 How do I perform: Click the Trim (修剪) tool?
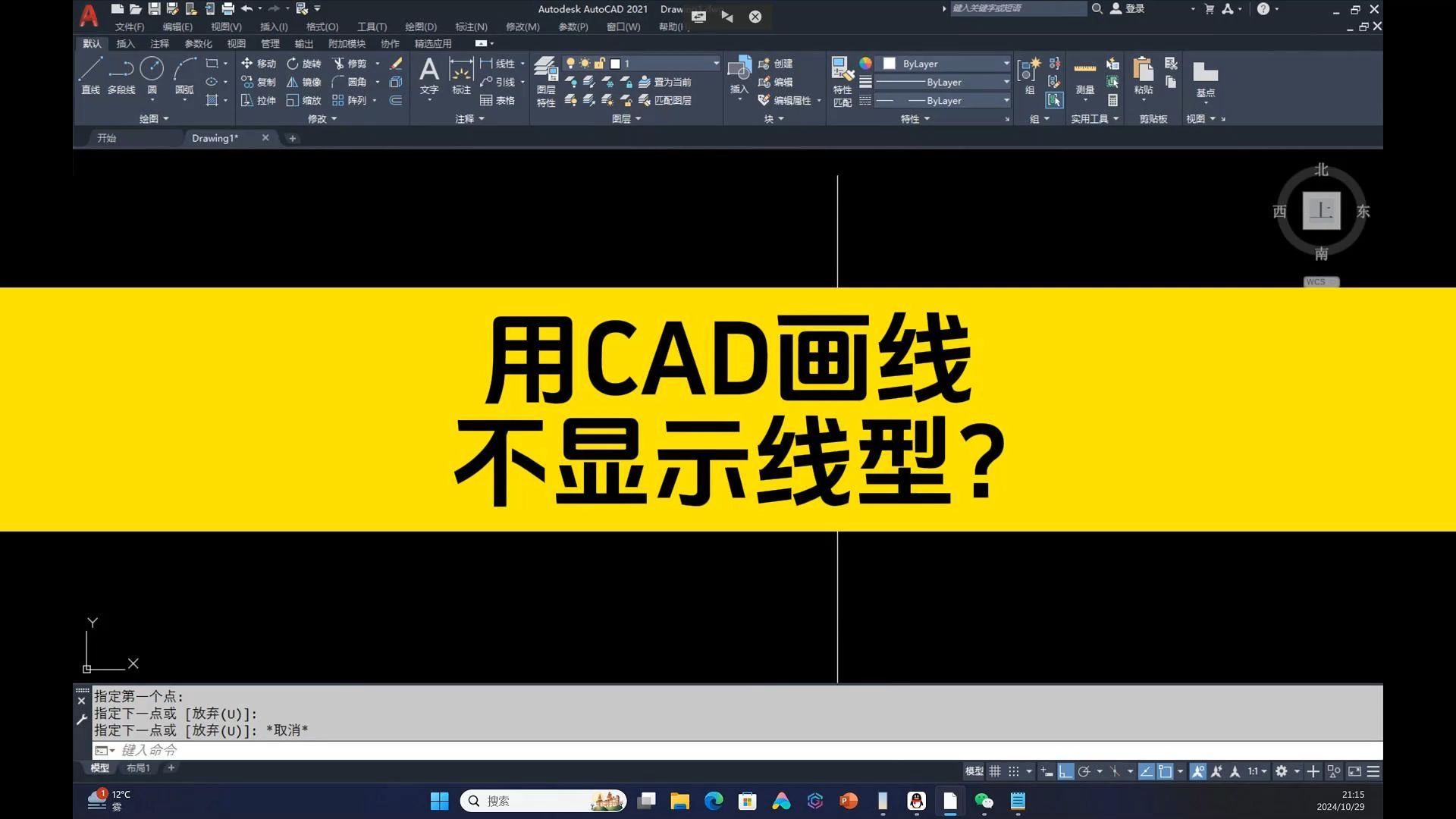[350, 64]
